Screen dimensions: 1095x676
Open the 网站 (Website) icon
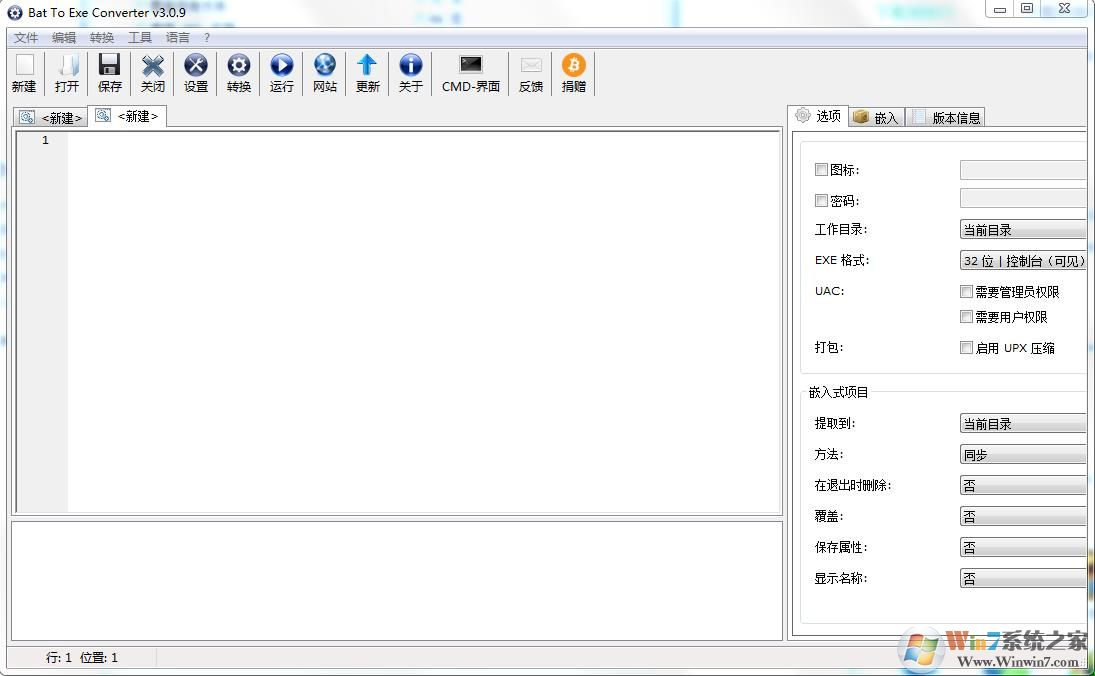coord(324,72)
